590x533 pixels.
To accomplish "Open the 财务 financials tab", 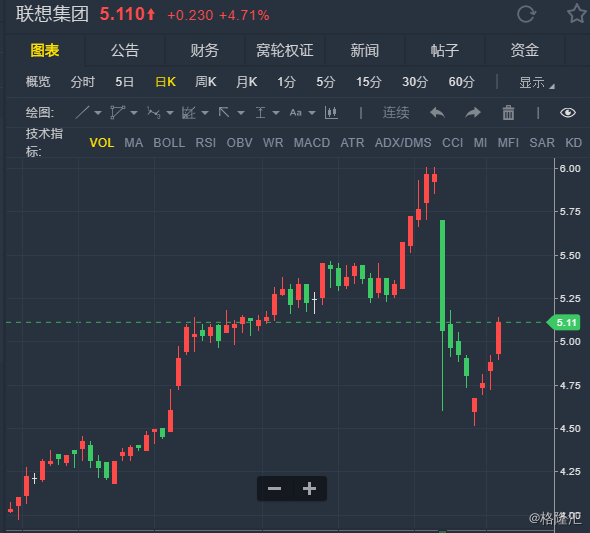I will (x=205, y=50).
